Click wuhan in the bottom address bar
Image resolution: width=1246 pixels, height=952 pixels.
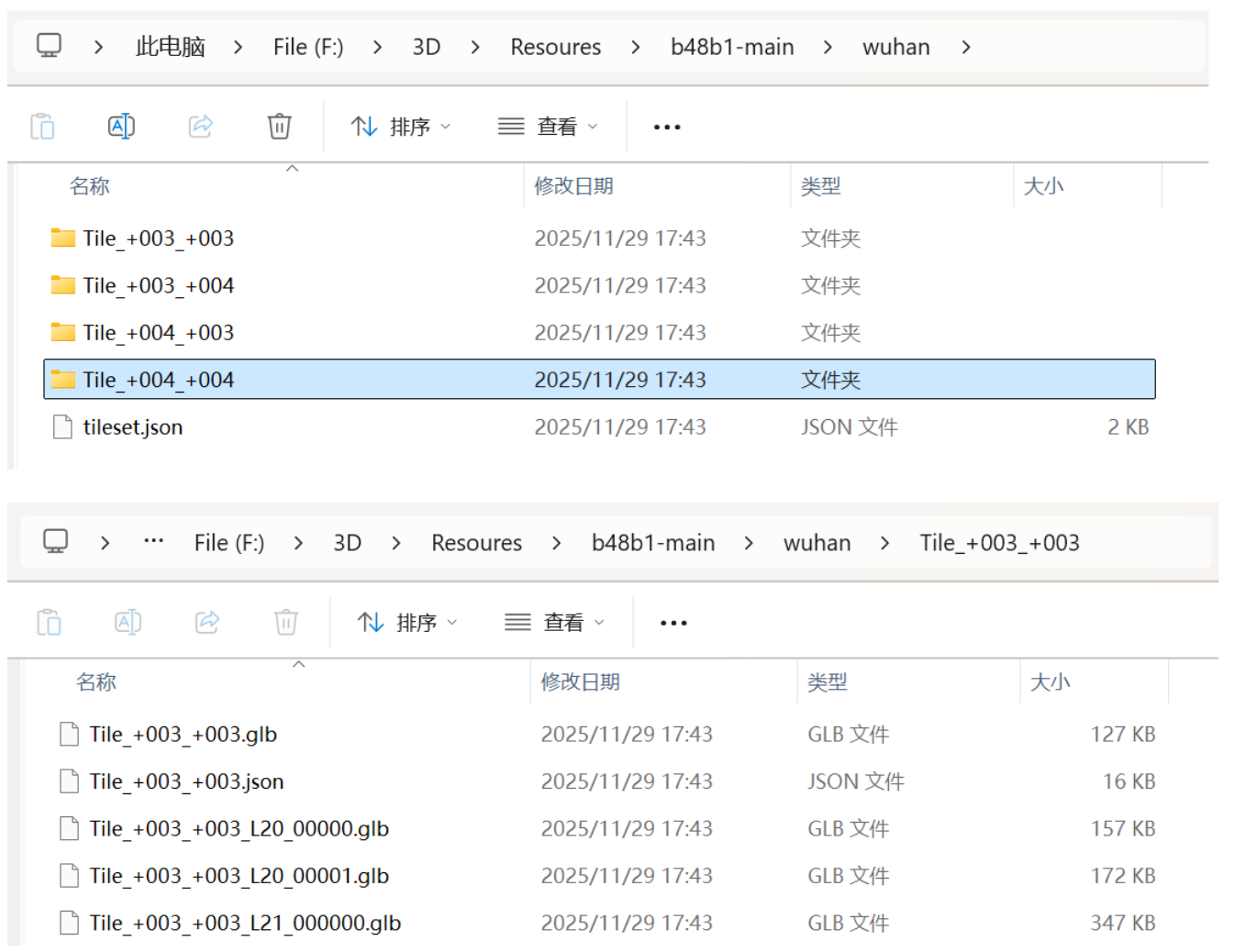click(818, 543)
